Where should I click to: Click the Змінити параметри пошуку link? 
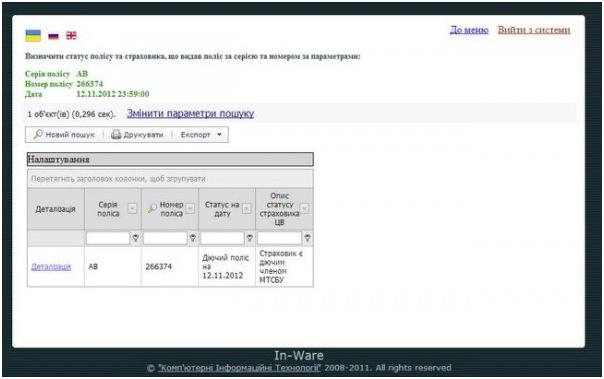[190, 113]
